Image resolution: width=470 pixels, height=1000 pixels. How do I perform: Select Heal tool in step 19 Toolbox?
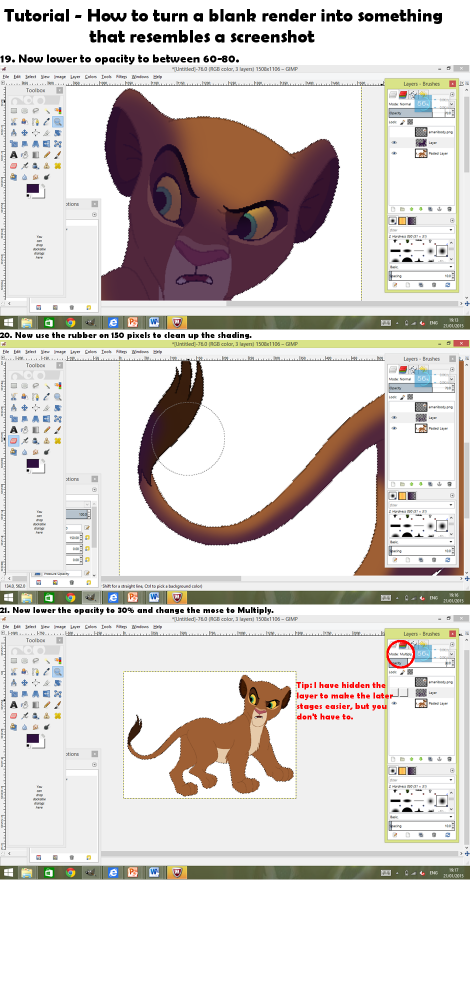57,166
